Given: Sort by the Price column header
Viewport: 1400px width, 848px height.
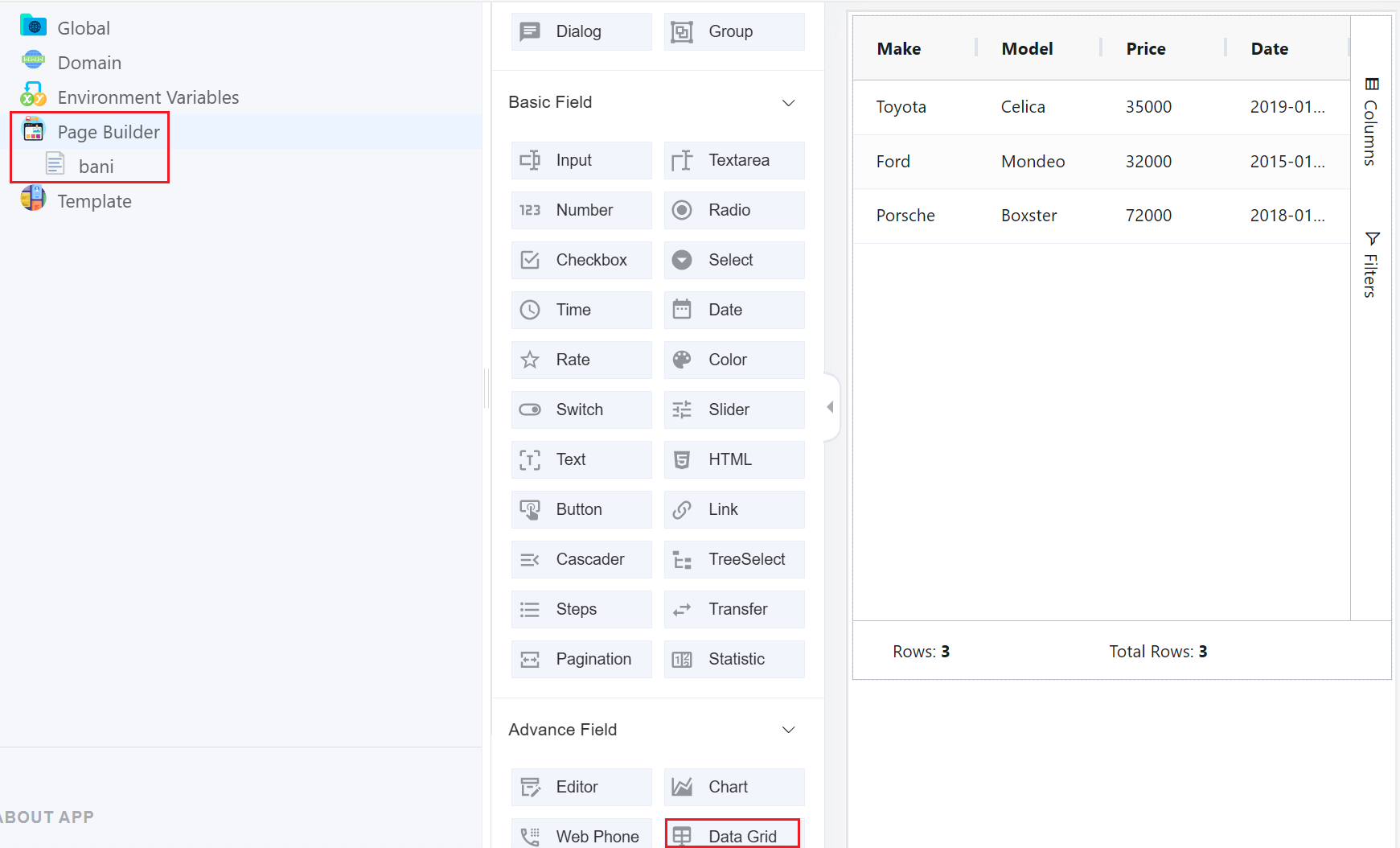Looking at the screenshot, I should [1145, 49].
